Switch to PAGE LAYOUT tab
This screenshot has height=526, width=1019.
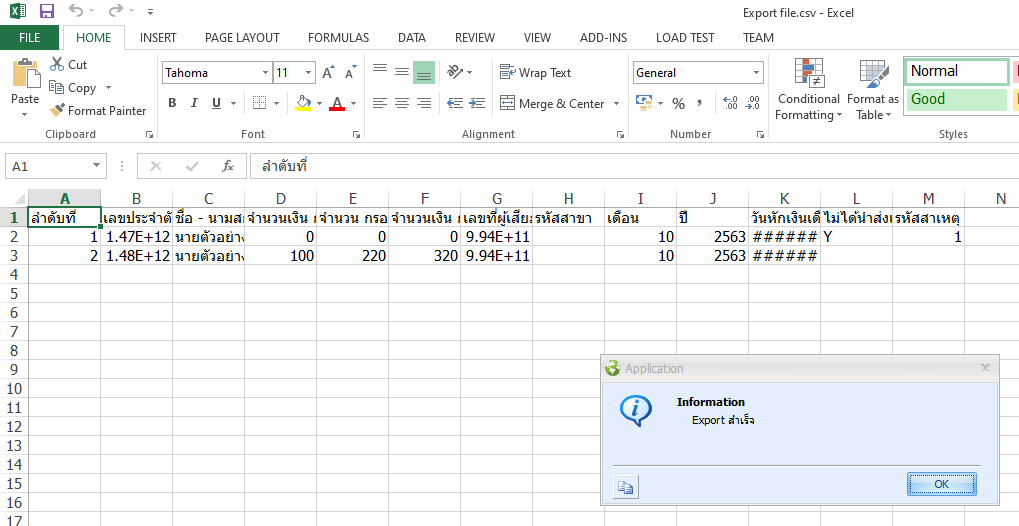(242, 38)
